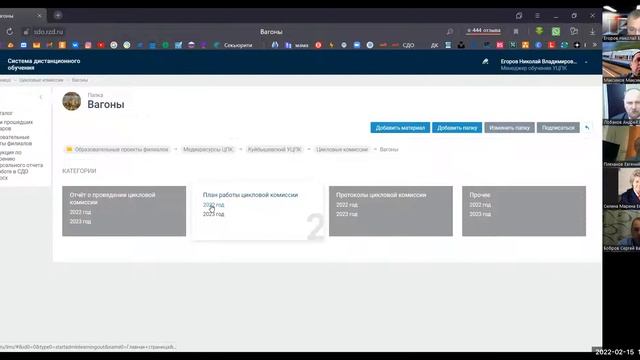Click the pen icon beside user name
The image size is (640, 360).
[x=485, y=62]
